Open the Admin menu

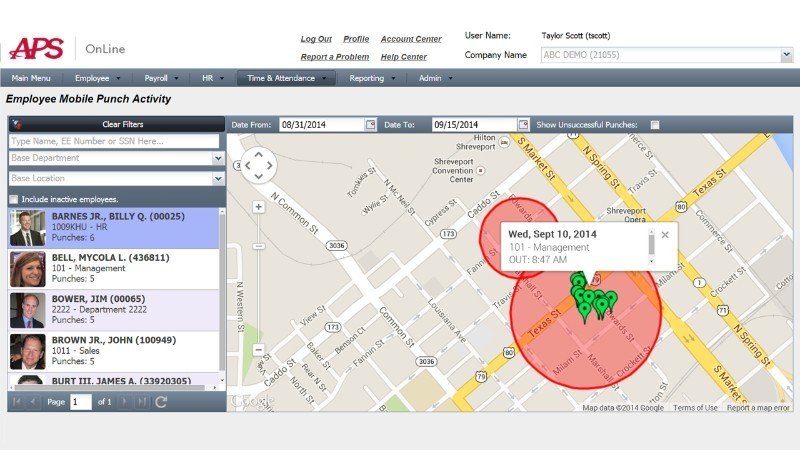point(435,78)
